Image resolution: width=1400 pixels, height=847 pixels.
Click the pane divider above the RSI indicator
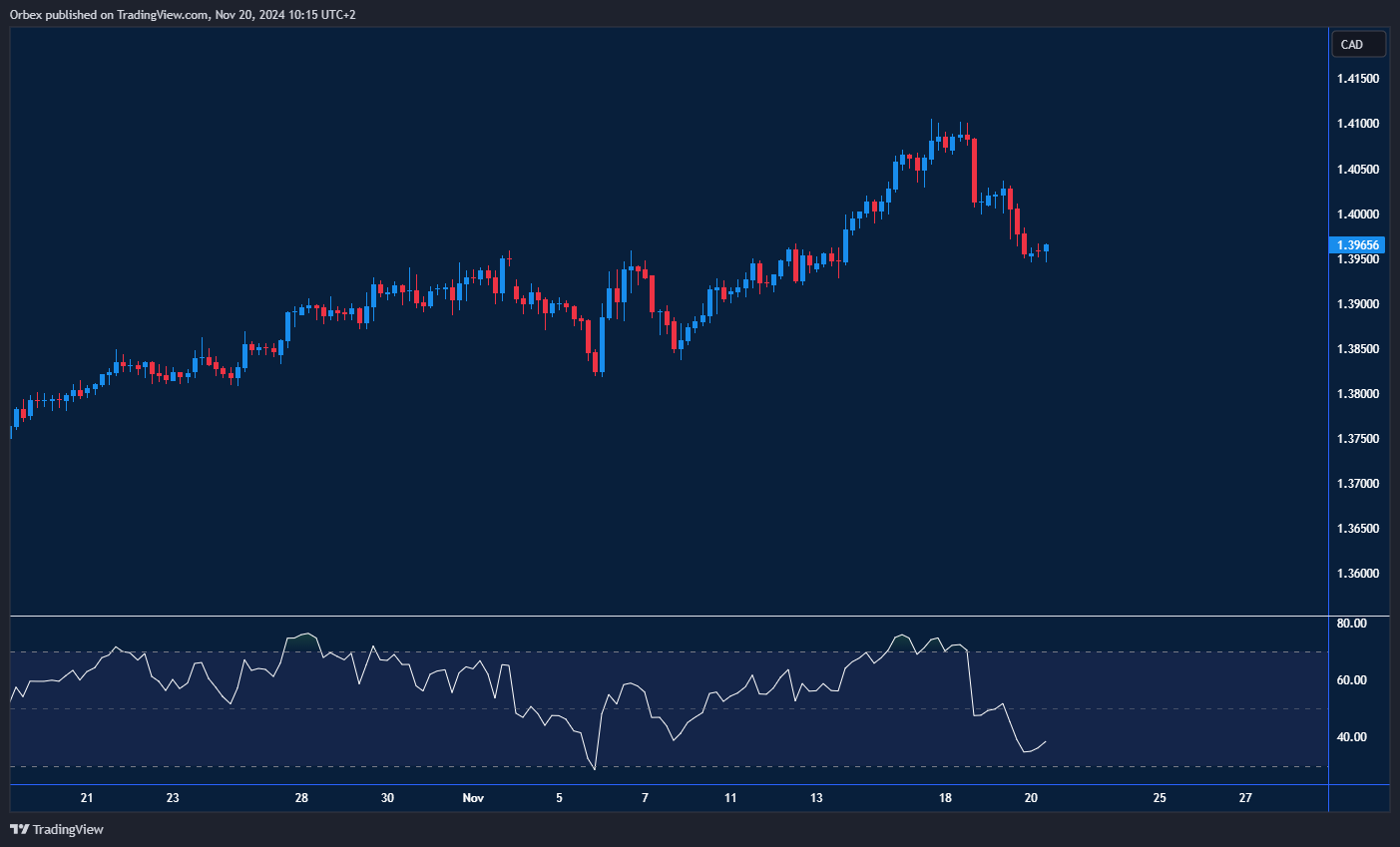669,617
